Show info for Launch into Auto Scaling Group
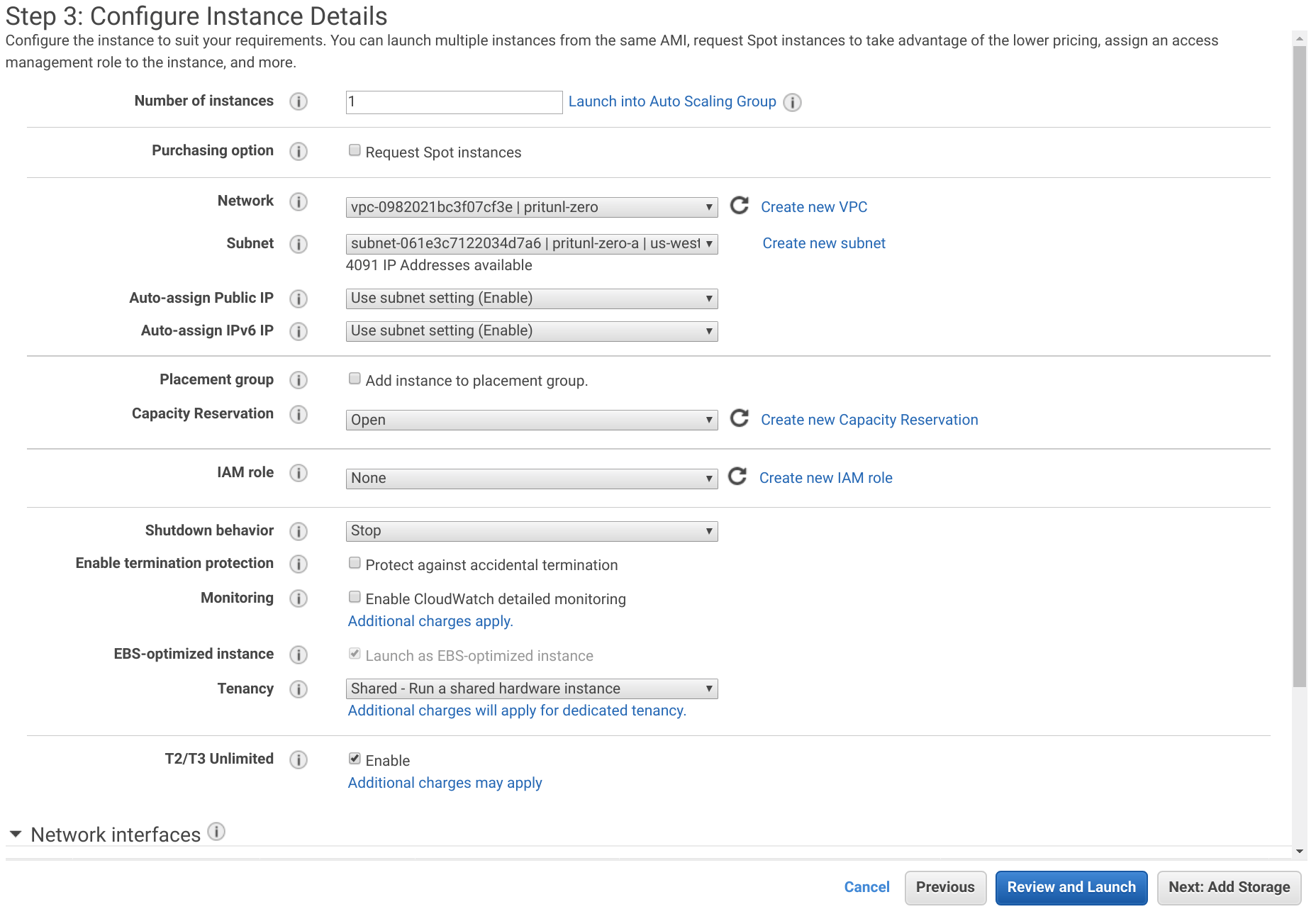Viewport: 1316px width, 914px height. pyautogui.click(x=792, y=102)
